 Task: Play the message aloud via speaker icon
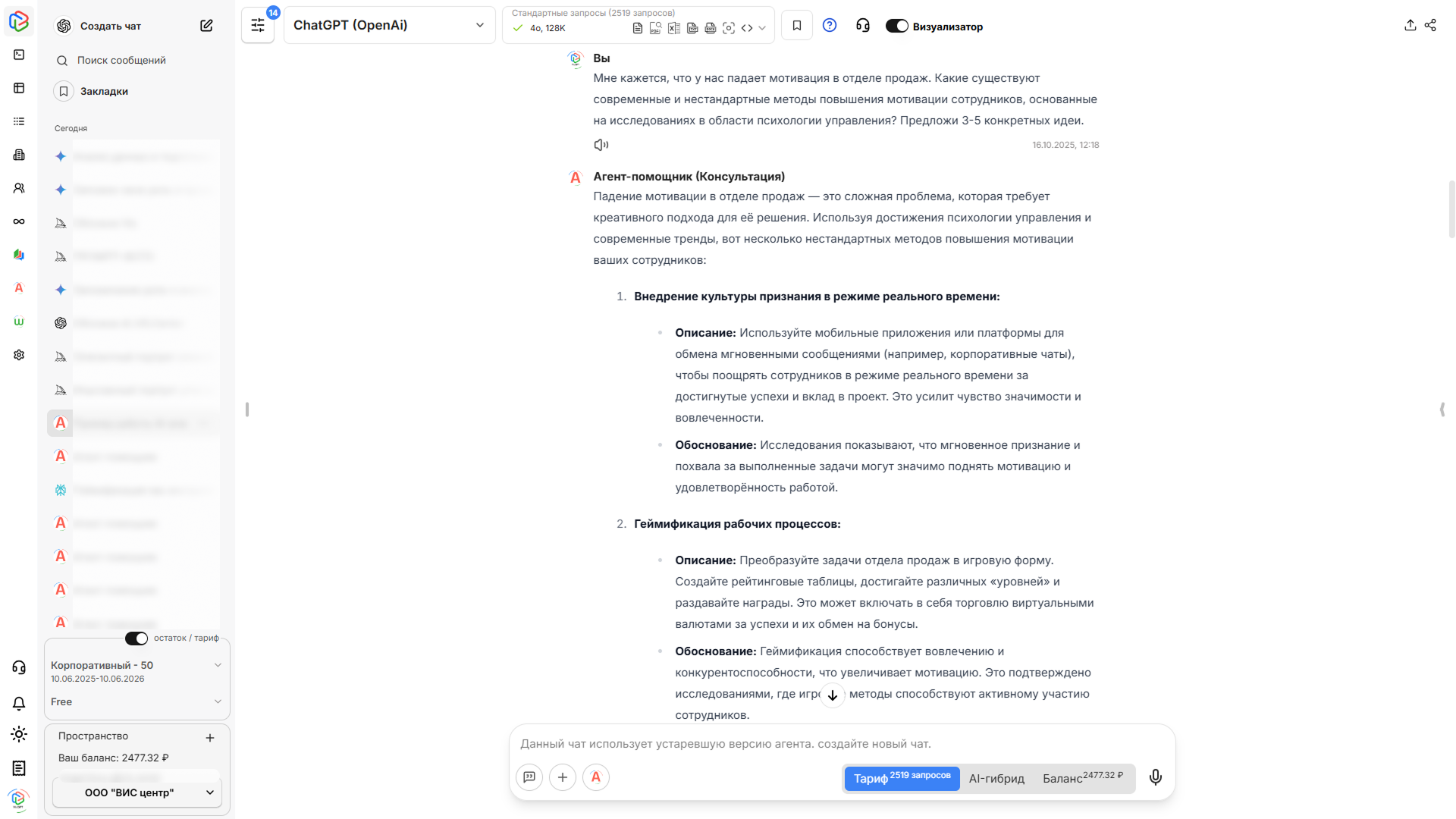point(601,144)
